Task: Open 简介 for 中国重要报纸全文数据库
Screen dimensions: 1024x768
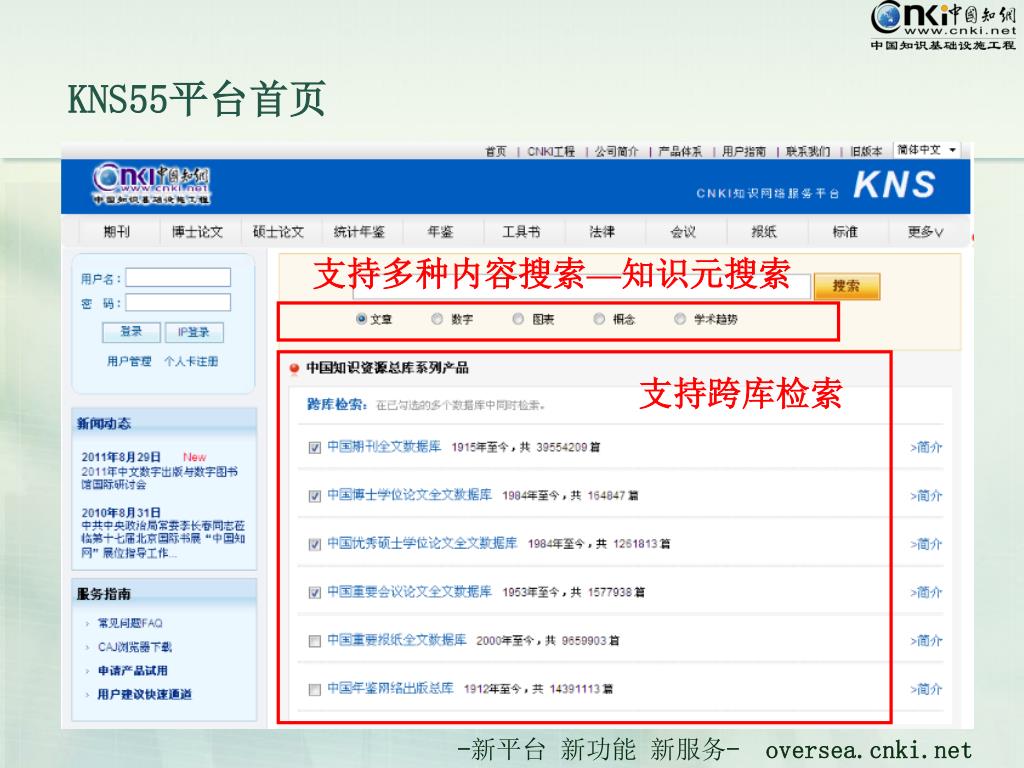Action: click(x=926, y=641)
